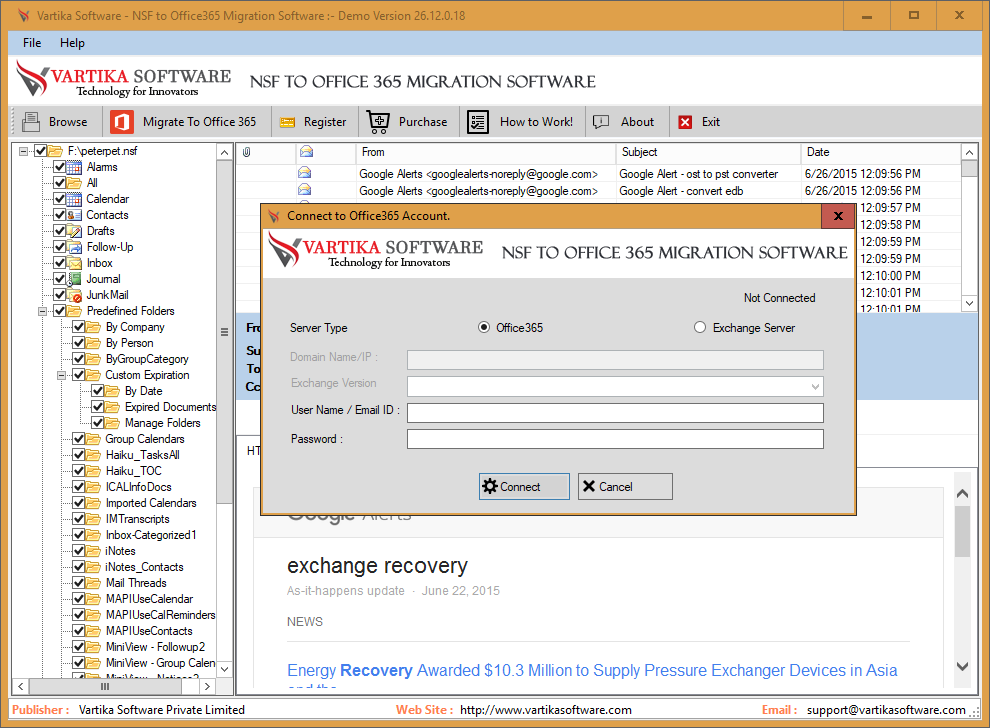This screenshot has height=728, width=990.
Task: Click envelope icon of ost to pst converter email
Action: tap(304, 172)
